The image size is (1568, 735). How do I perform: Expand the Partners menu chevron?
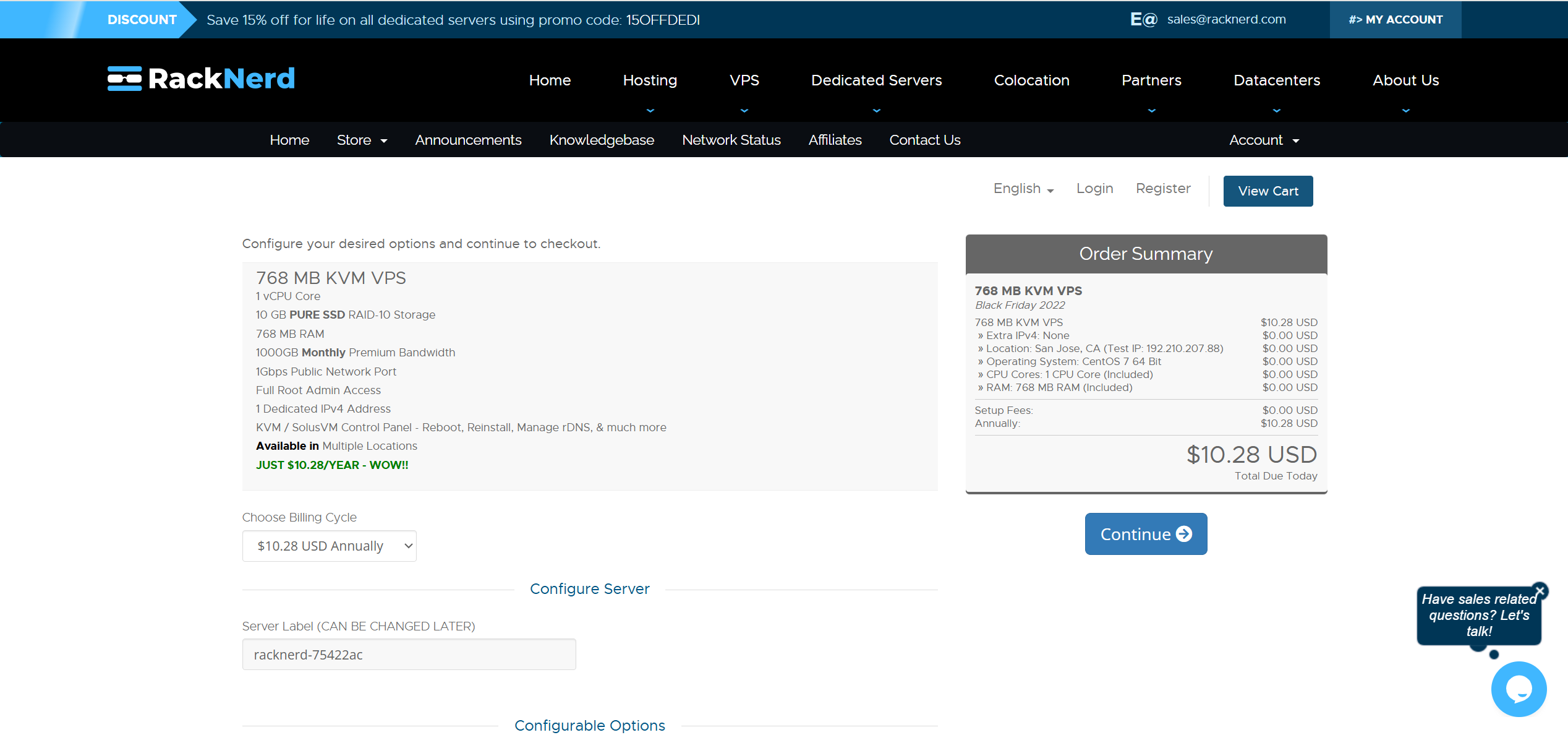[x=1151, y=111]
